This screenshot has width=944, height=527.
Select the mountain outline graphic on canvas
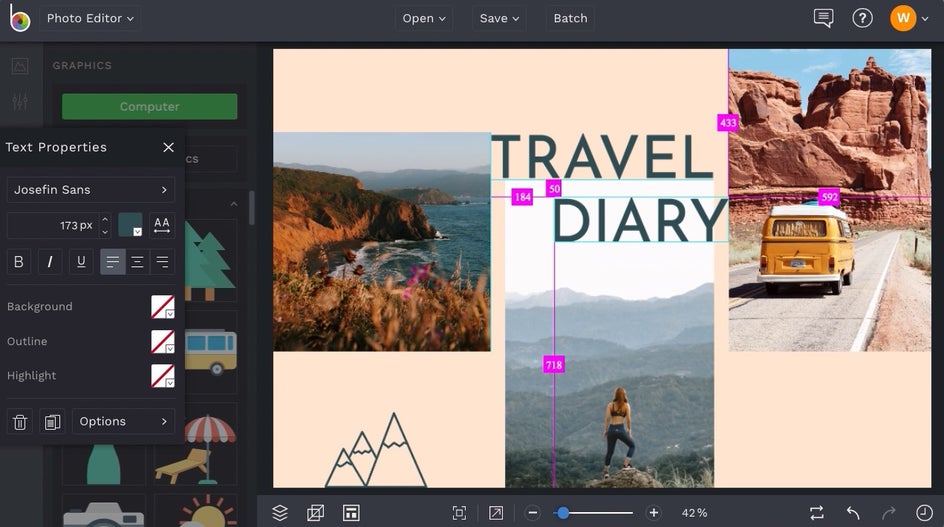tap(376, 450)
